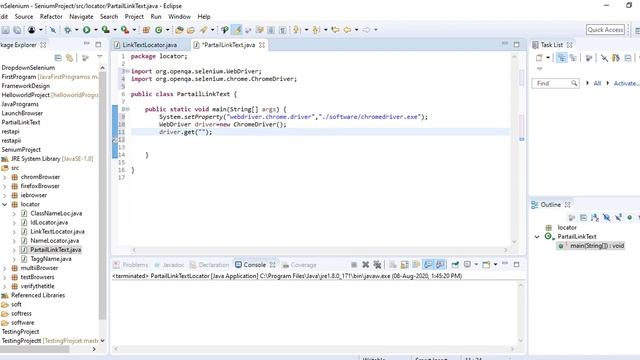Click the Open Type folder icon
The image size is (640, 360).
pos(179,30)
